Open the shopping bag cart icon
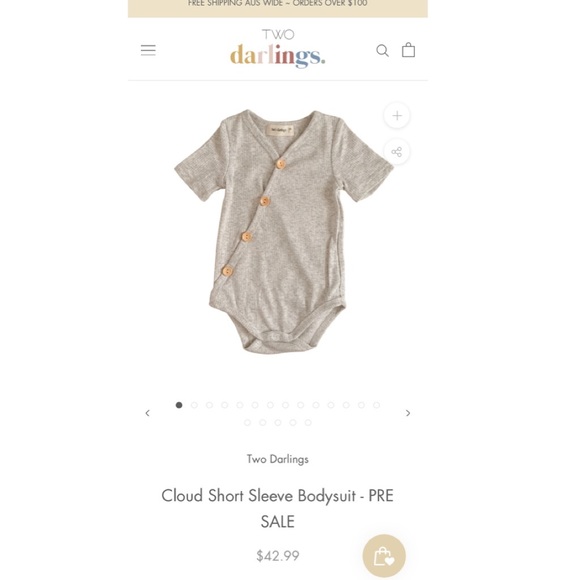Image resolution: width=580 pixels, height=580 pixels. tap(408, 50)
